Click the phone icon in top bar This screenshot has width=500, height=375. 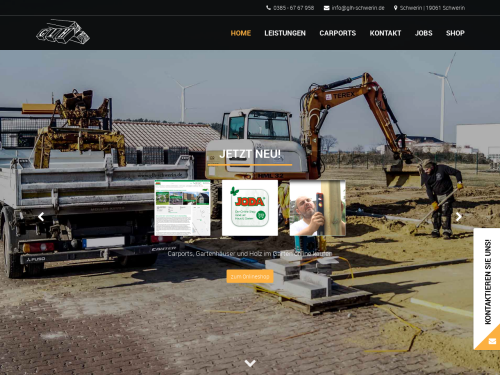point(268,8)
